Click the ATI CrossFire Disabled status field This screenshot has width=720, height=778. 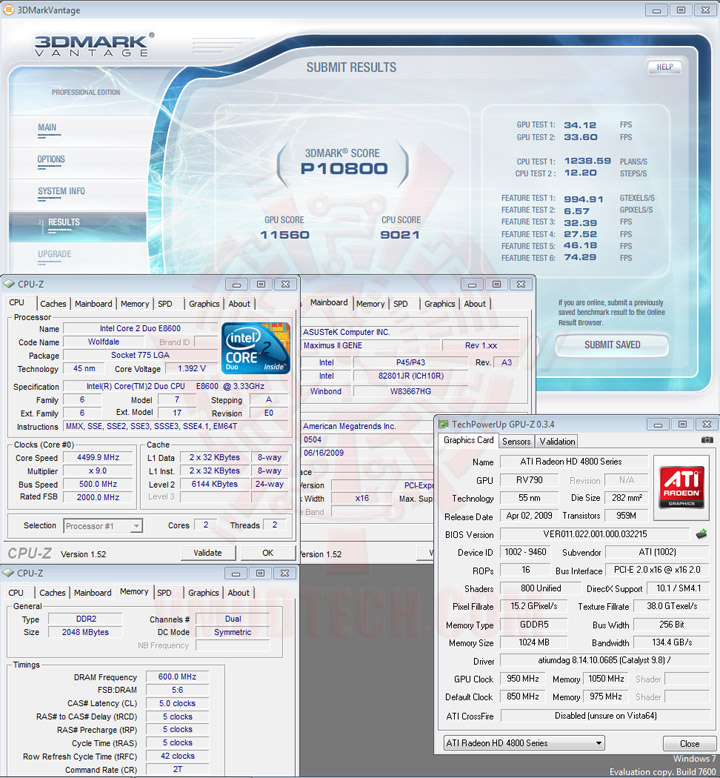click(605, 715)
